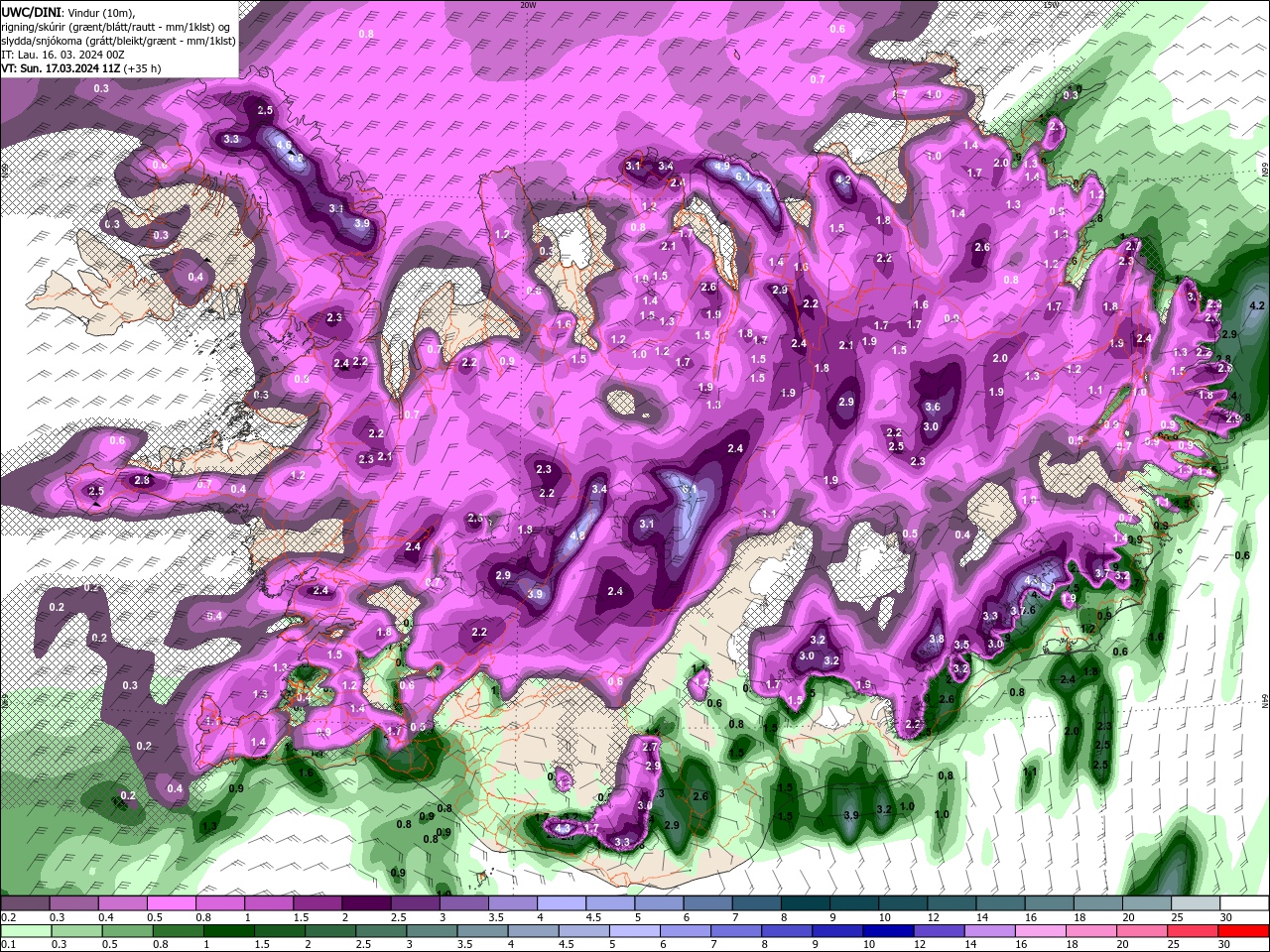Click the valid time 'VT: Sun. 17.03.2024 11Z'

pyautogui.click(x=61, y=68)
